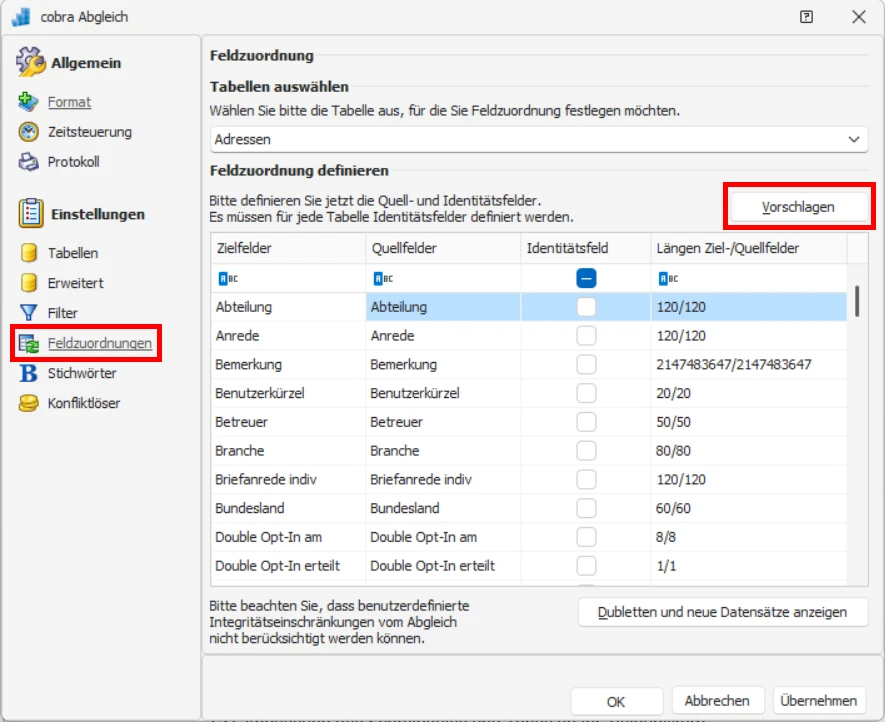
Task: Click the Feldzuordnungen icon
Action: [x=29, y=343]
